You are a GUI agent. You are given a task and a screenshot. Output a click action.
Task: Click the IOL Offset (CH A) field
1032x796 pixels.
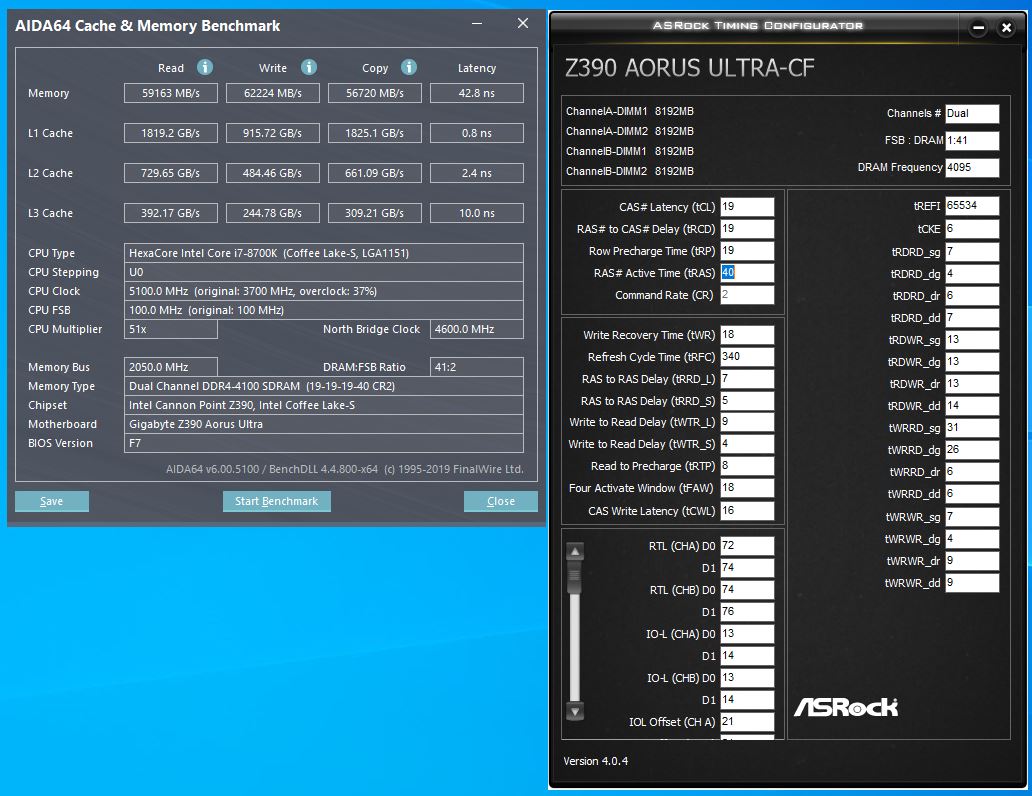tap(747, 722)
